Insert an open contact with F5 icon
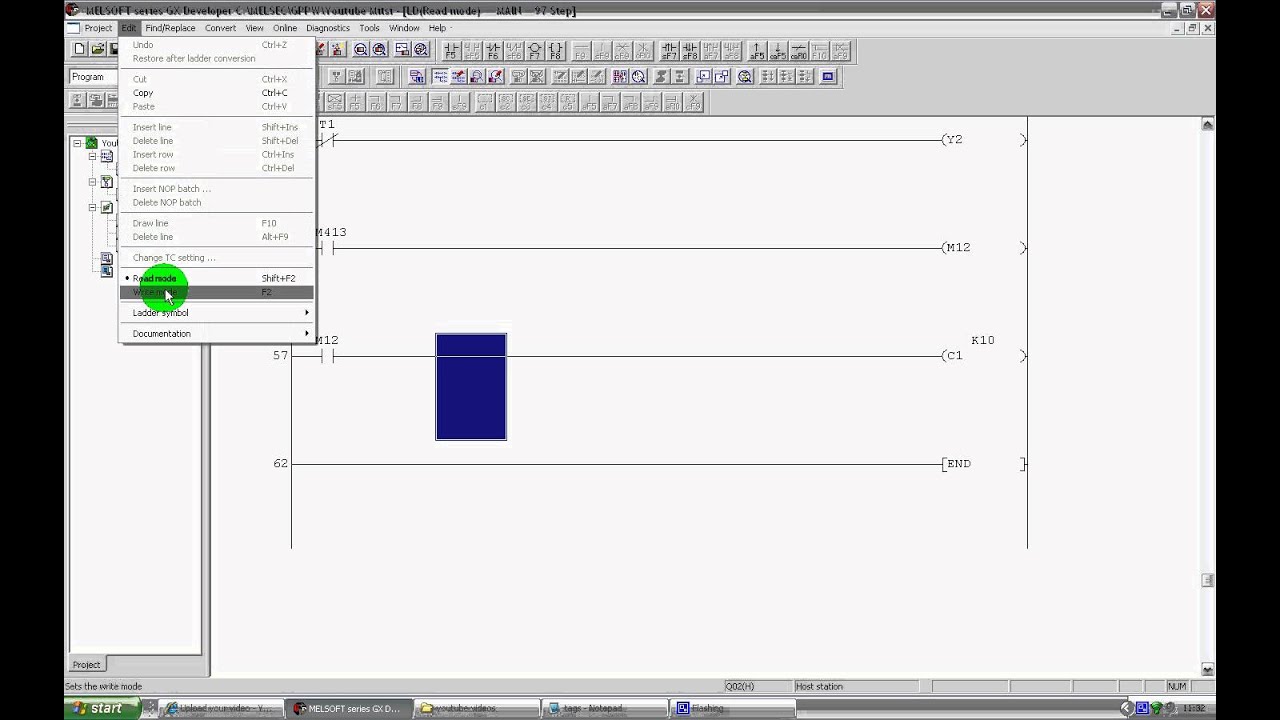 point(451,50)
